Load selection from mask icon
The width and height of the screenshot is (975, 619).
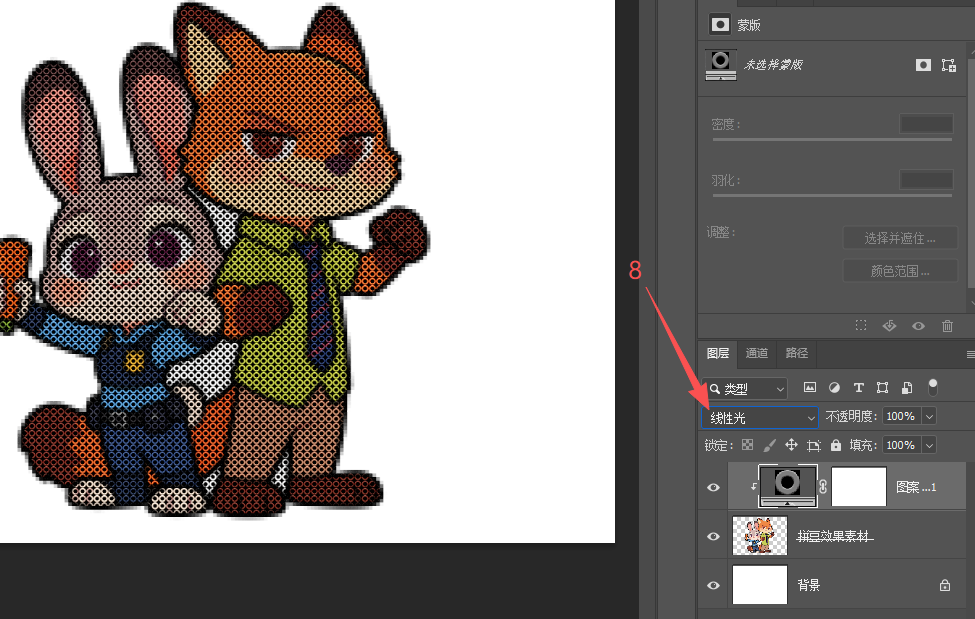coord(861,325)
